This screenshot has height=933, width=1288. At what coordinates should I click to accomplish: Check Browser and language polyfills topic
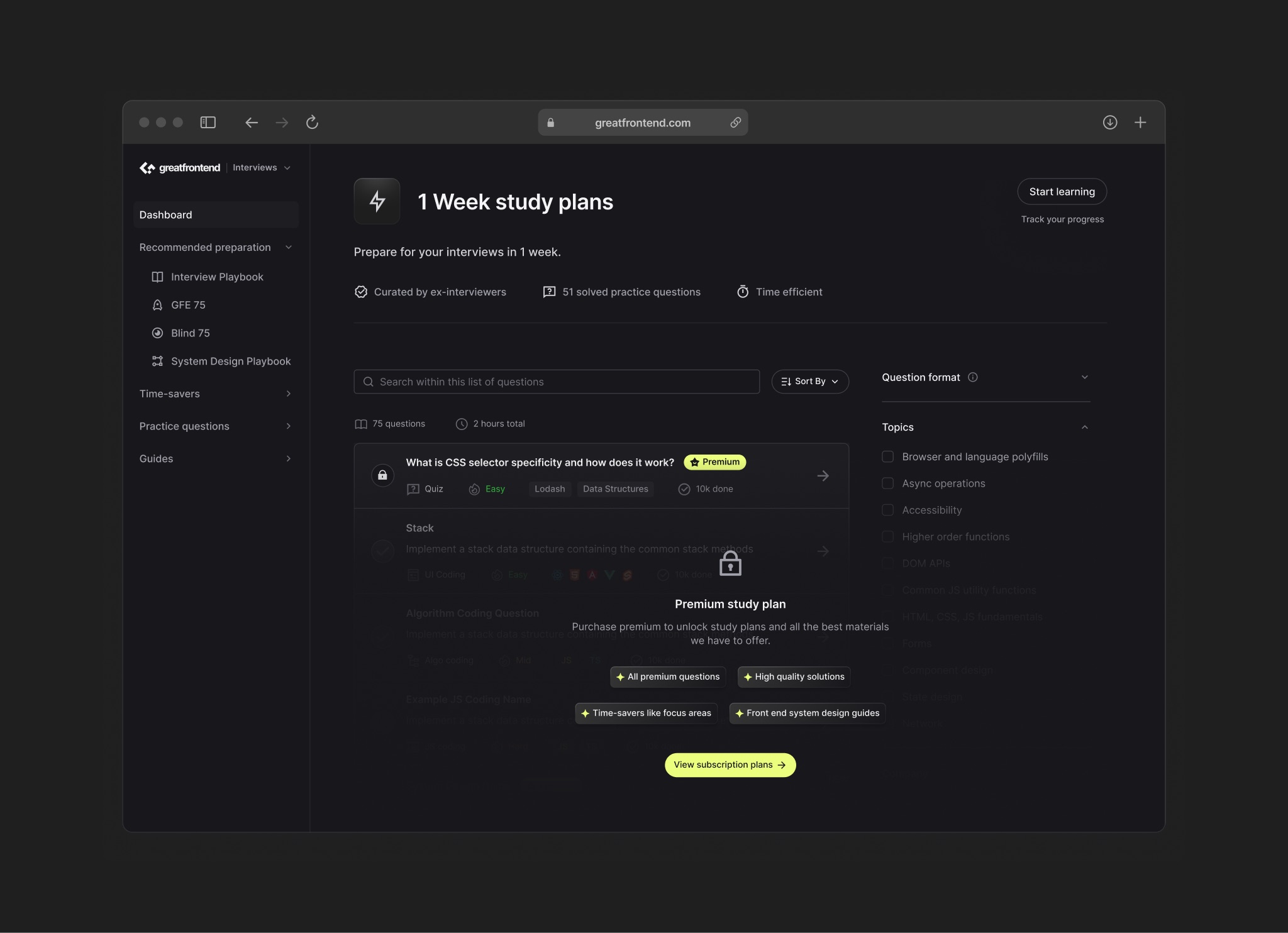click(888, 456)
